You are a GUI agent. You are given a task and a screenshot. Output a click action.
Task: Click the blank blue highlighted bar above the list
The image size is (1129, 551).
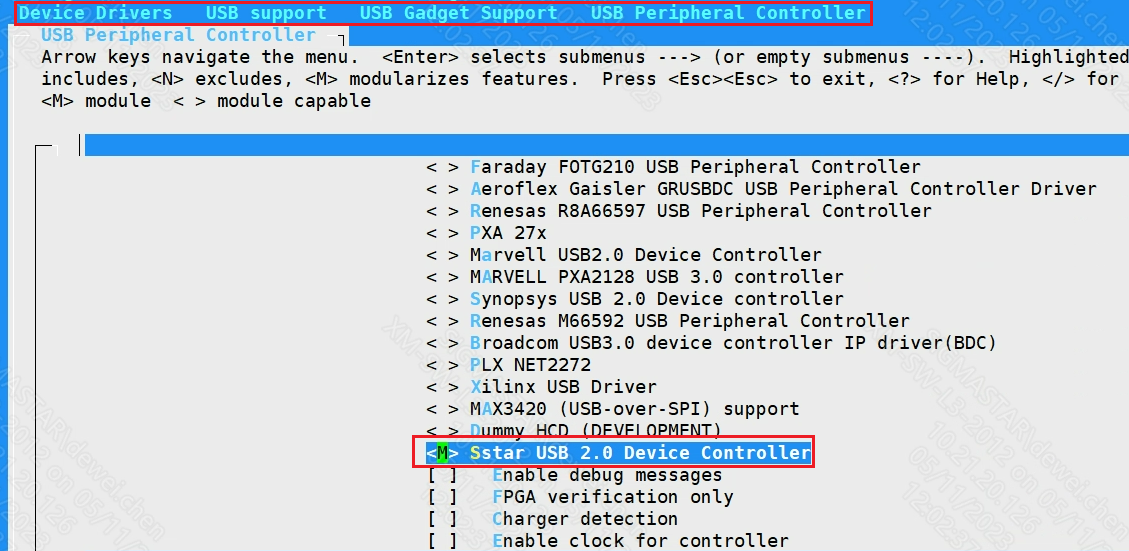[600, 146]
